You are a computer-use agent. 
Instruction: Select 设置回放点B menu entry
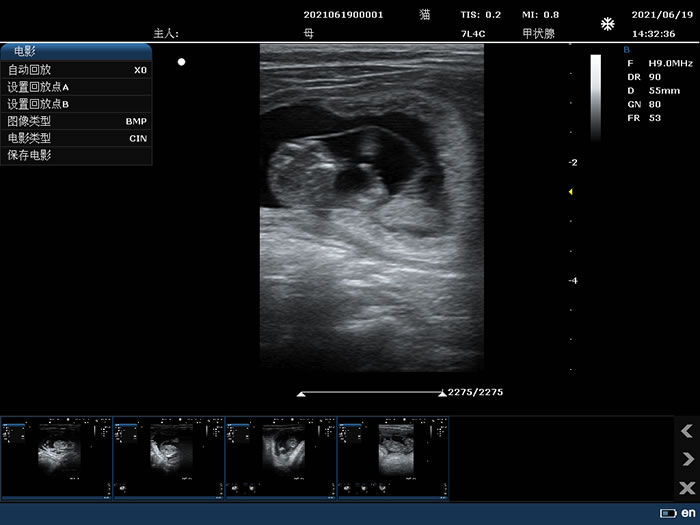[x=76, y=104]
